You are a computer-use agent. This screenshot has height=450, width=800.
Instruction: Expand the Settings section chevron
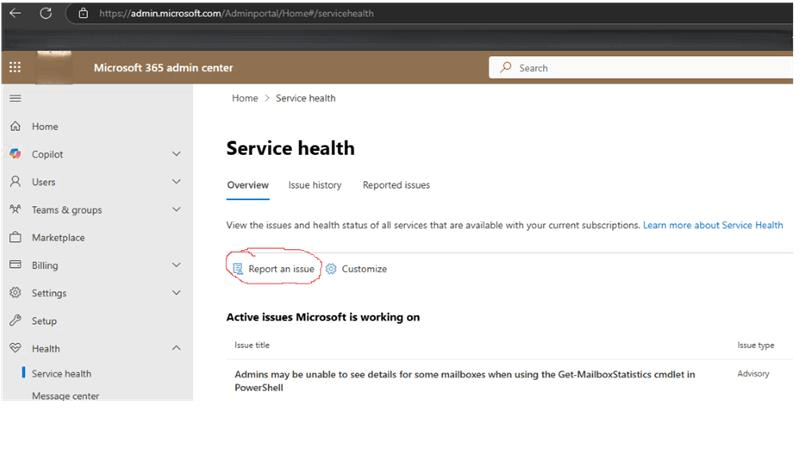[176, 292]
